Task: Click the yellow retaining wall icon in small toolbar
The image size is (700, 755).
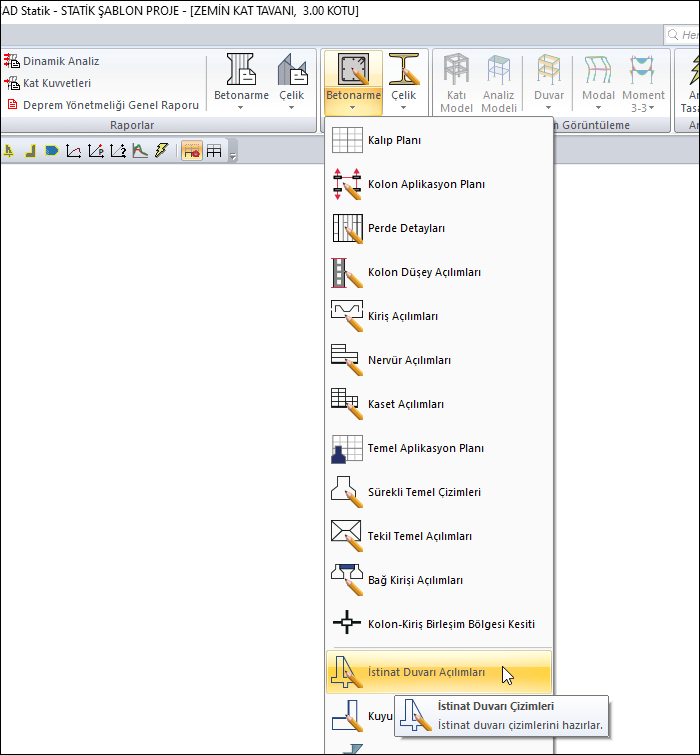Action: click(x=9, y=151)
